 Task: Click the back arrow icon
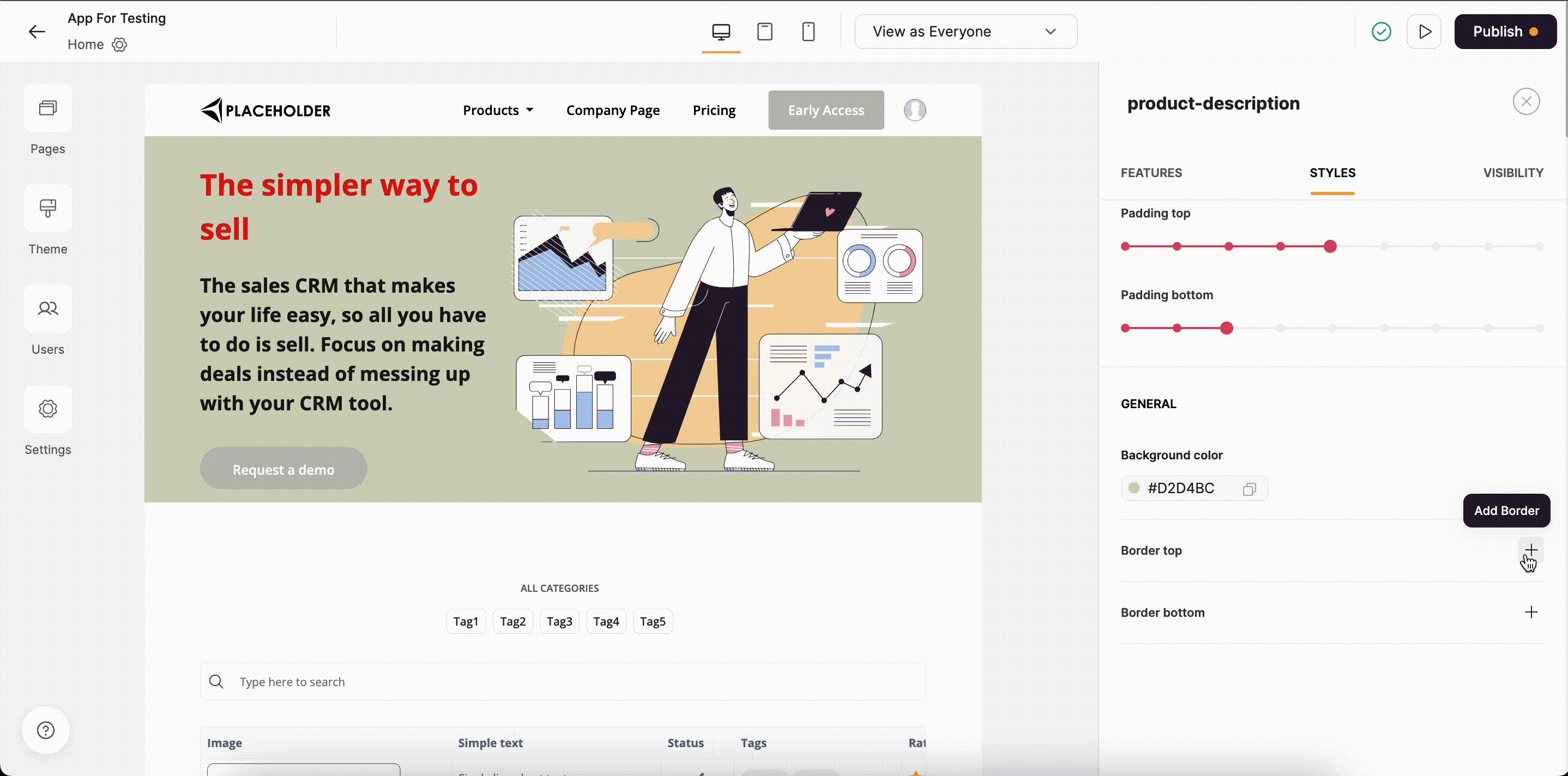(37, 32)
